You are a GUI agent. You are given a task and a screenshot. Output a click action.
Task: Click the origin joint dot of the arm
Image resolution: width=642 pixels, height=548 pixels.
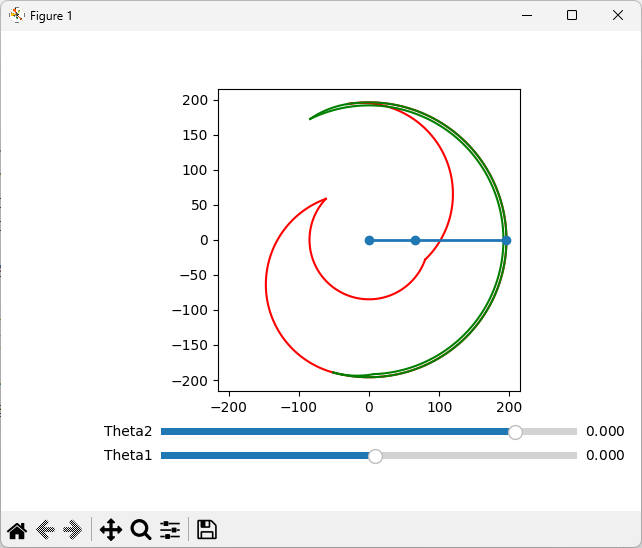click(369, 240)
